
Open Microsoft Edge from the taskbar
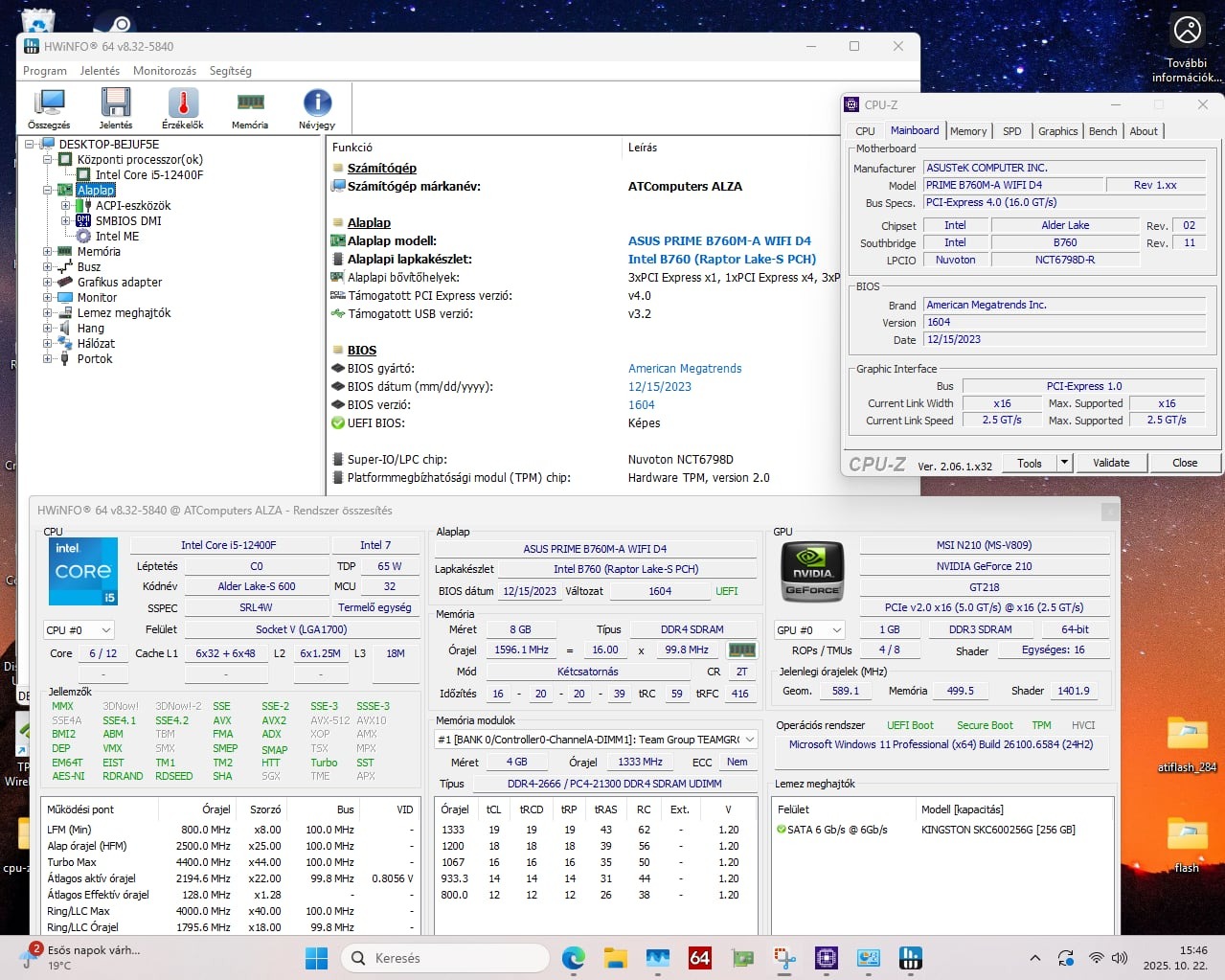click(x=574, y=958)
